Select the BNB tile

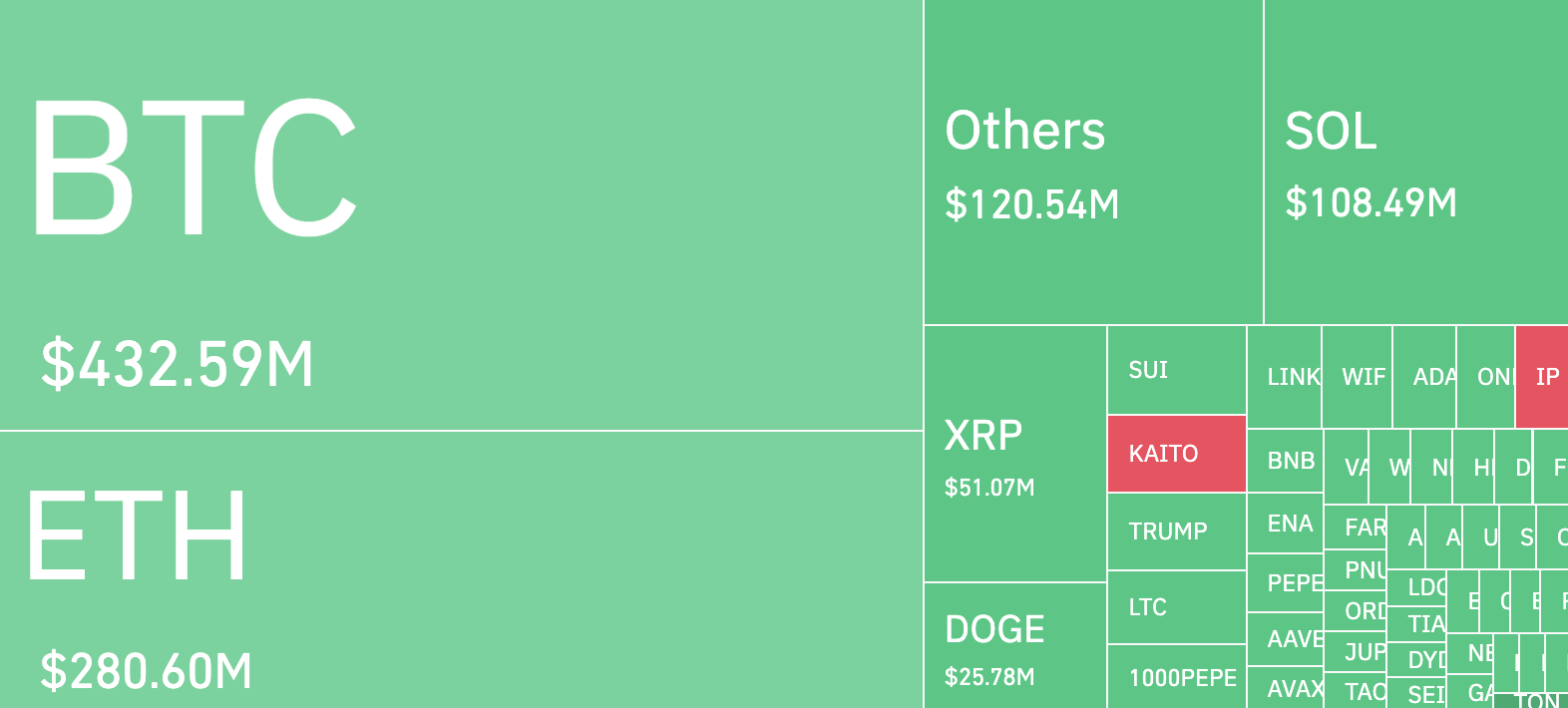pyautogui.click(x=1286, y=461)
